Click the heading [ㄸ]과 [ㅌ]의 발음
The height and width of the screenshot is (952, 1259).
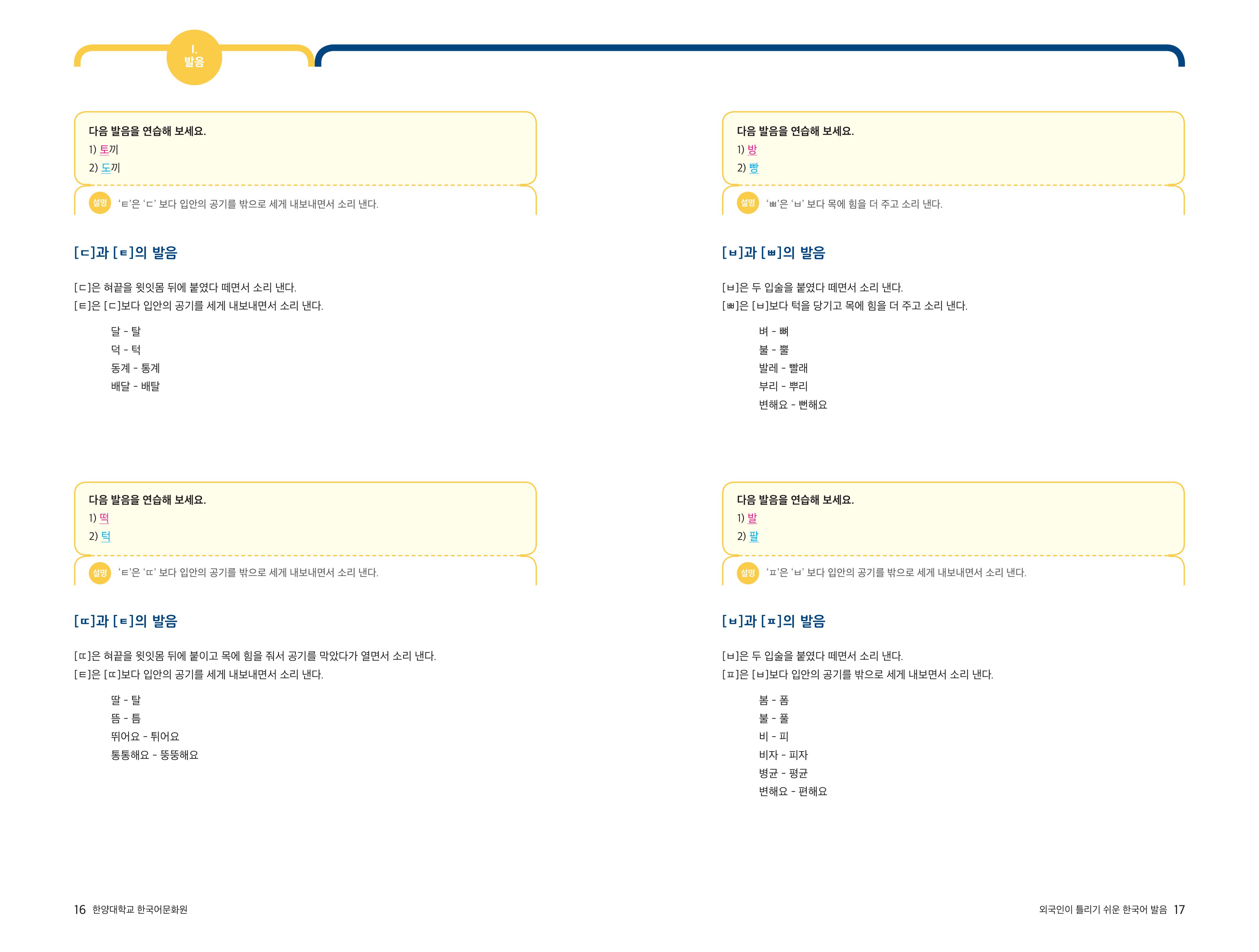(x=126, y=621)
